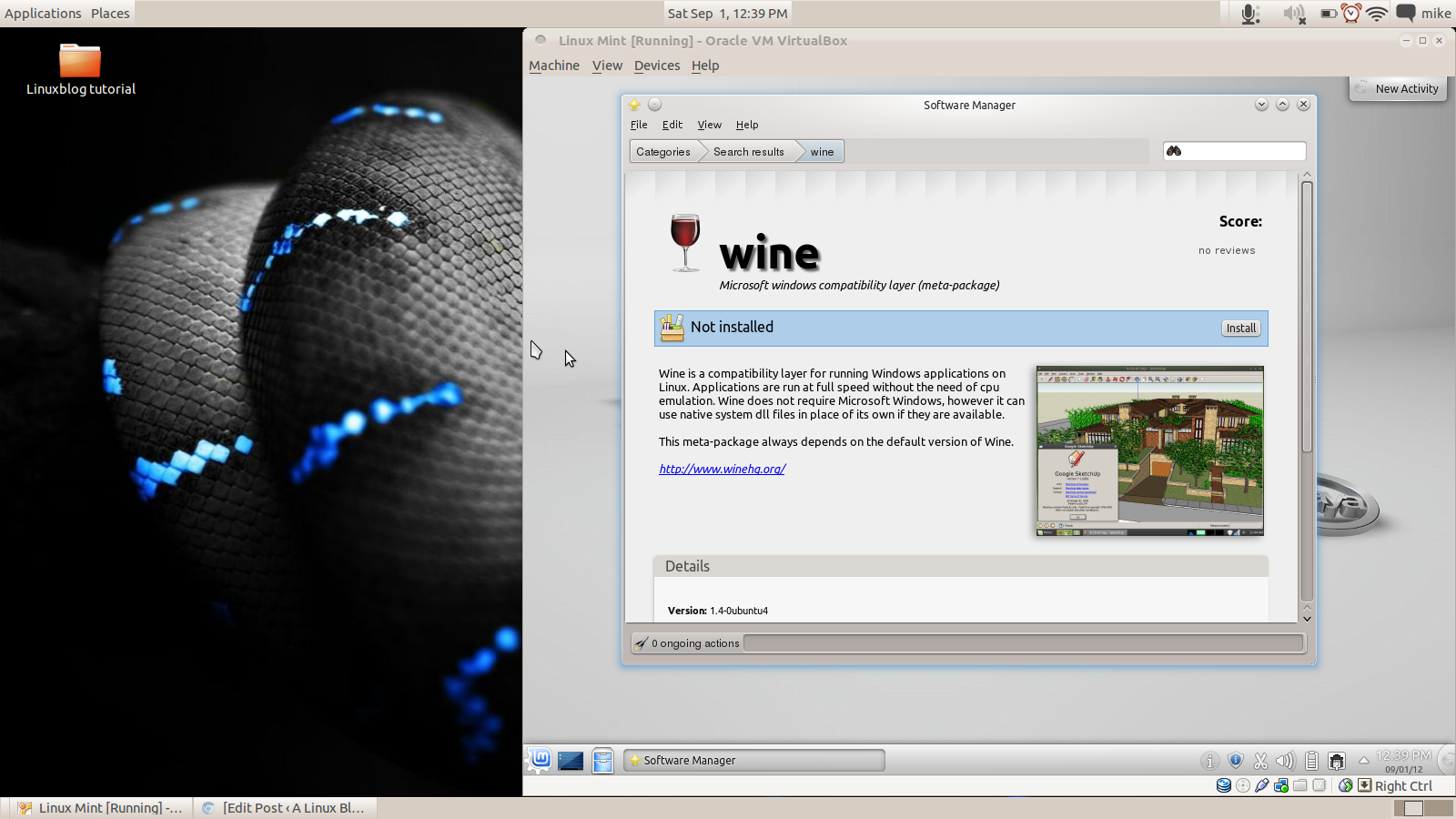Click the alarm clock icon in top panel
This screenshot has width=1456, height=819.
[1352, 14]
